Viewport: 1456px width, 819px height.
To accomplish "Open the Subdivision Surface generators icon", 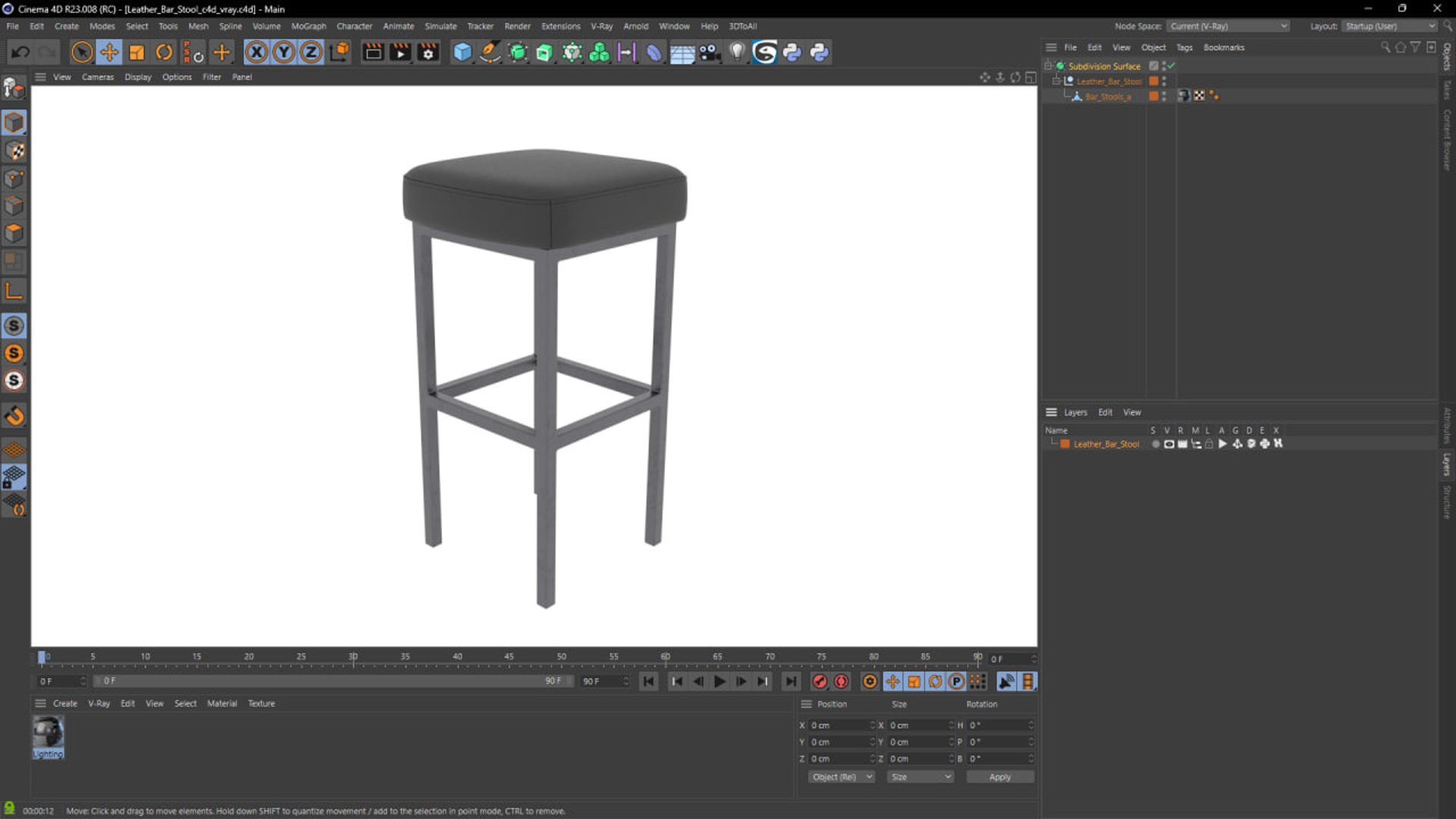I will tap(517, 52).
